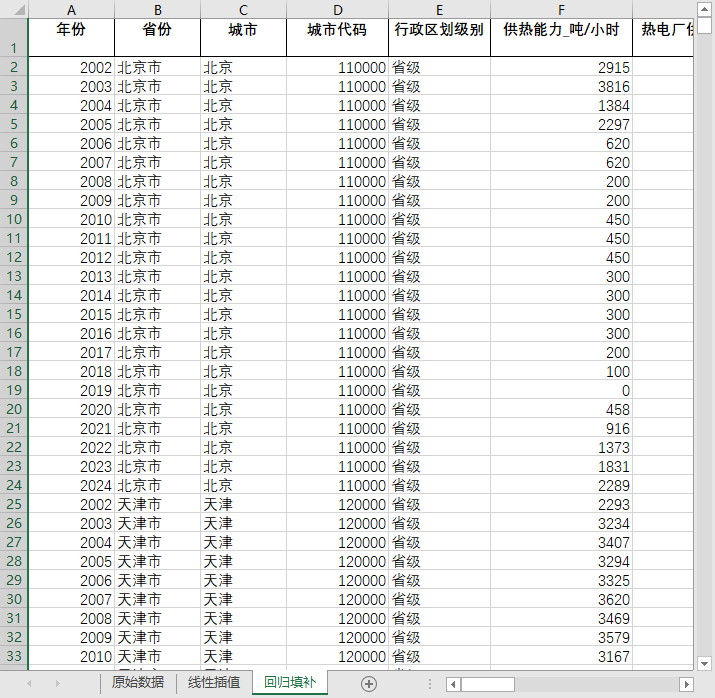Click the 供热能力_吨/小时 header cell
715x698 pixels.
pyautogui.click(x=561, y=38)
